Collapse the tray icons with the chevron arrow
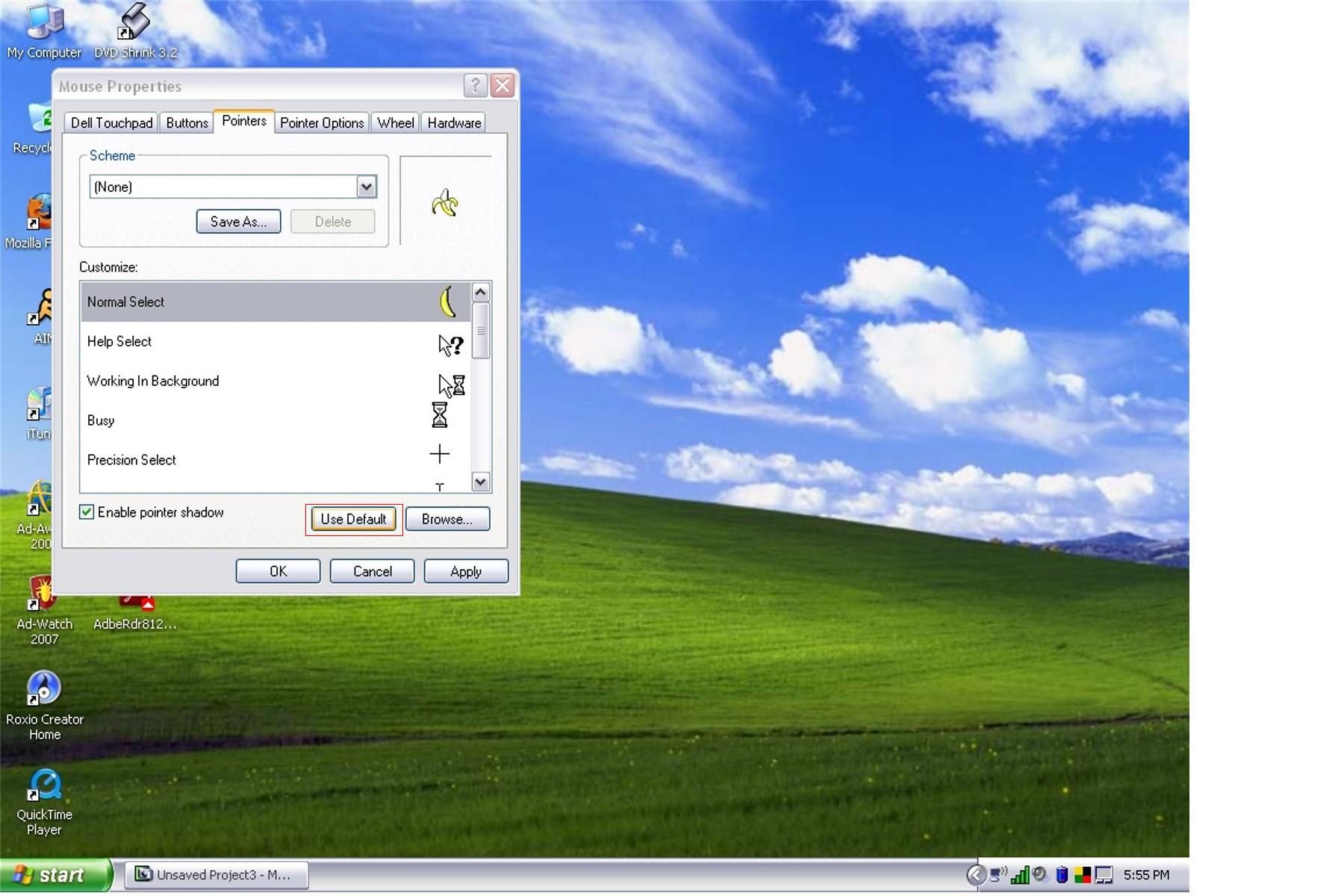 tap(977, 875)
